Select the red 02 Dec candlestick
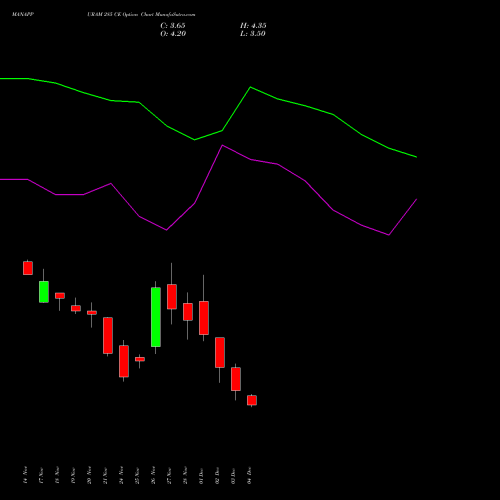Image resolution: width=500 pixels, height=500 pixels. coord(220,352)
